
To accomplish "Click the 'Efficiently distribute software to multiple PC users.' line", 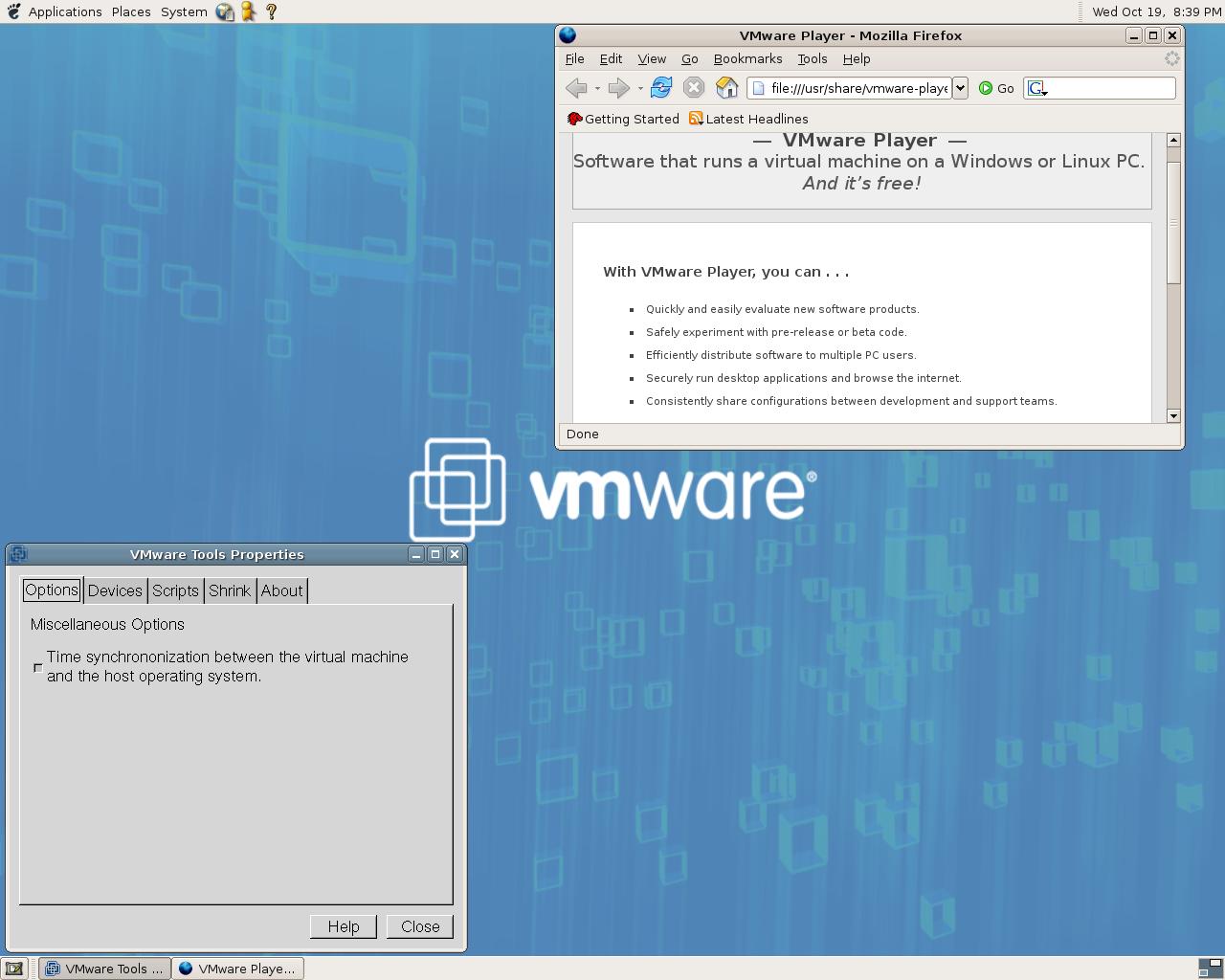I will click(x=781, y=355).
